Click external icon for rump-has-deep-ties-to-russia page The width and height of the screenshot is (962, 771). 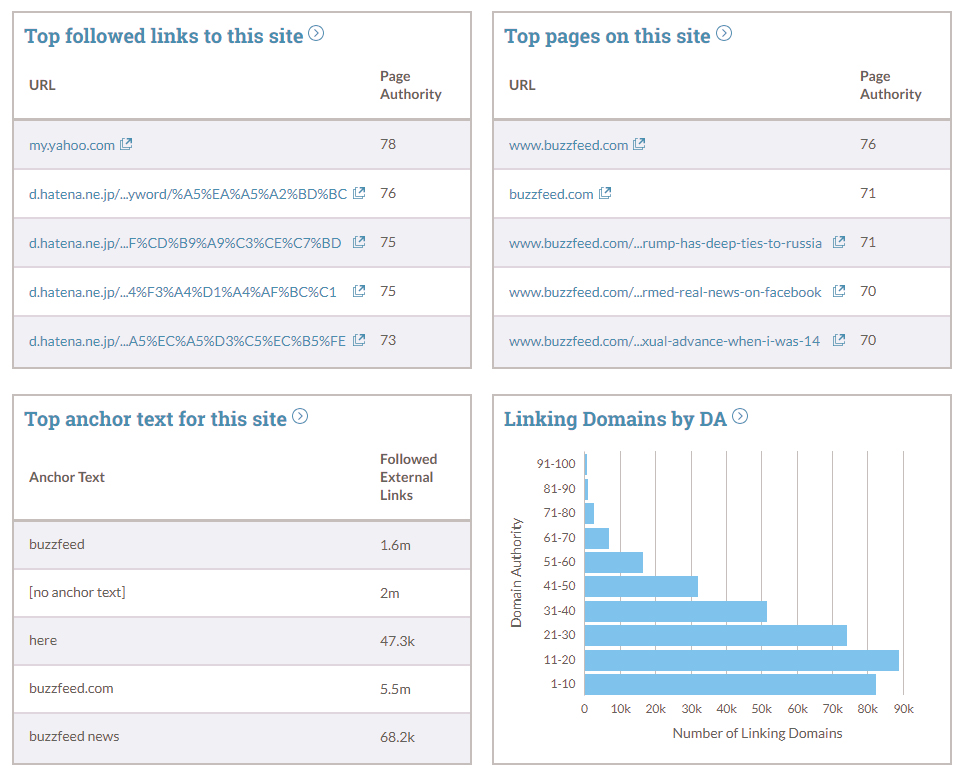tap(839, 242)
